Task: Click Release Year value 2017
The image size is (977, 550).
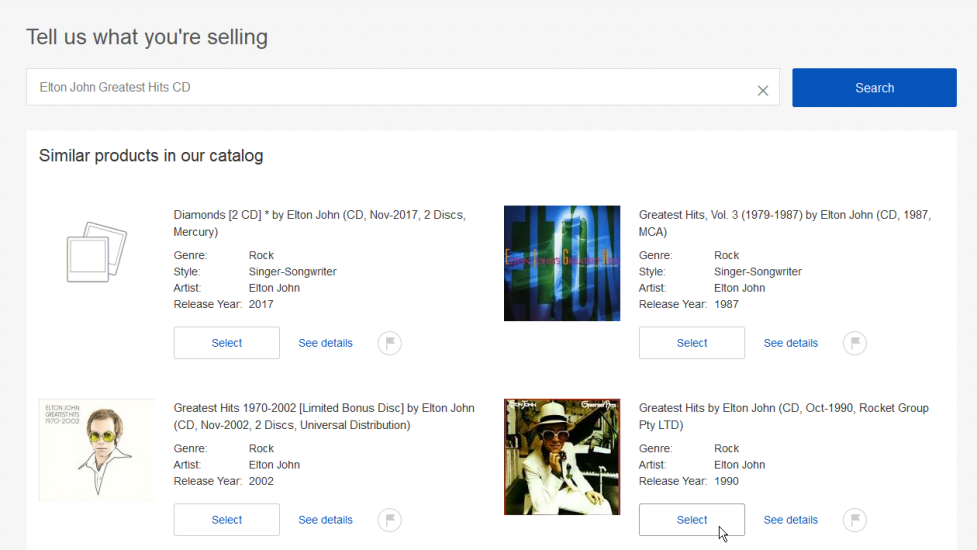Action: [261, 305]
